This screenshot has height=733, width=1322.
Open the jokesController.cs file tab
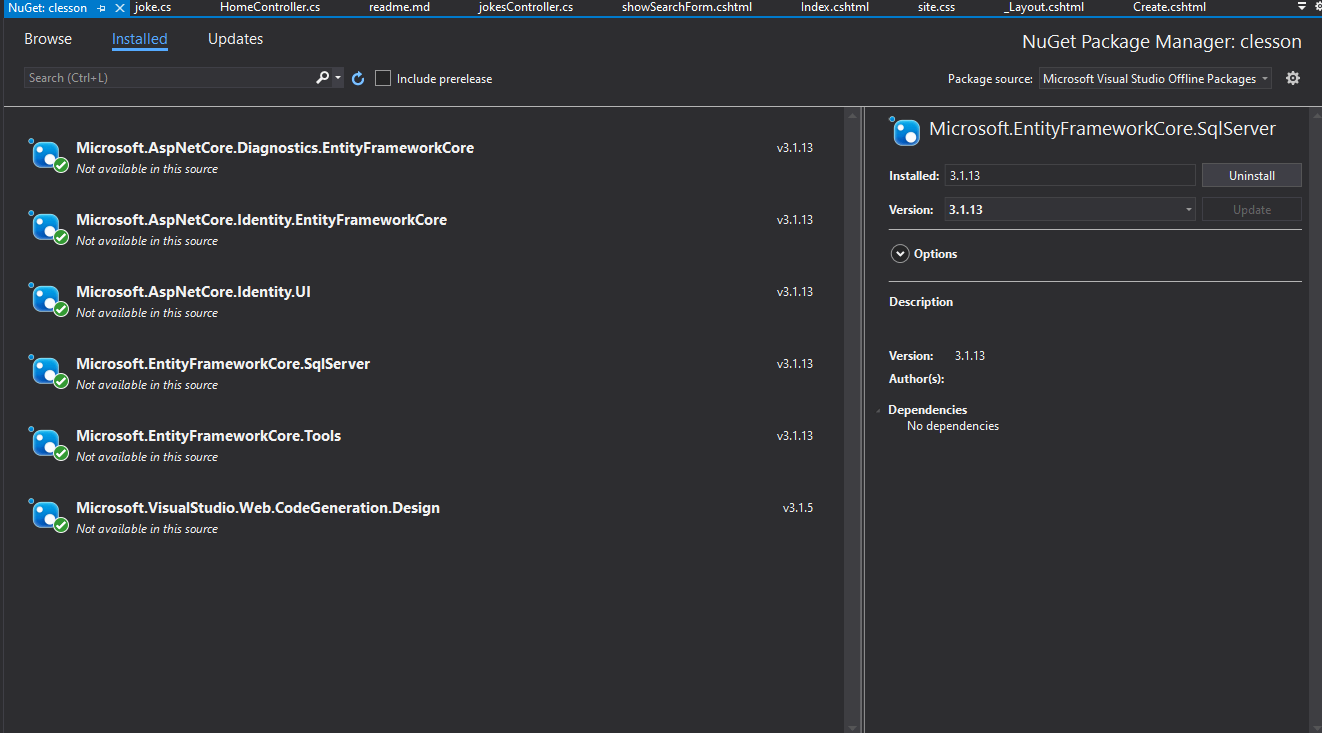pos(527,7)
